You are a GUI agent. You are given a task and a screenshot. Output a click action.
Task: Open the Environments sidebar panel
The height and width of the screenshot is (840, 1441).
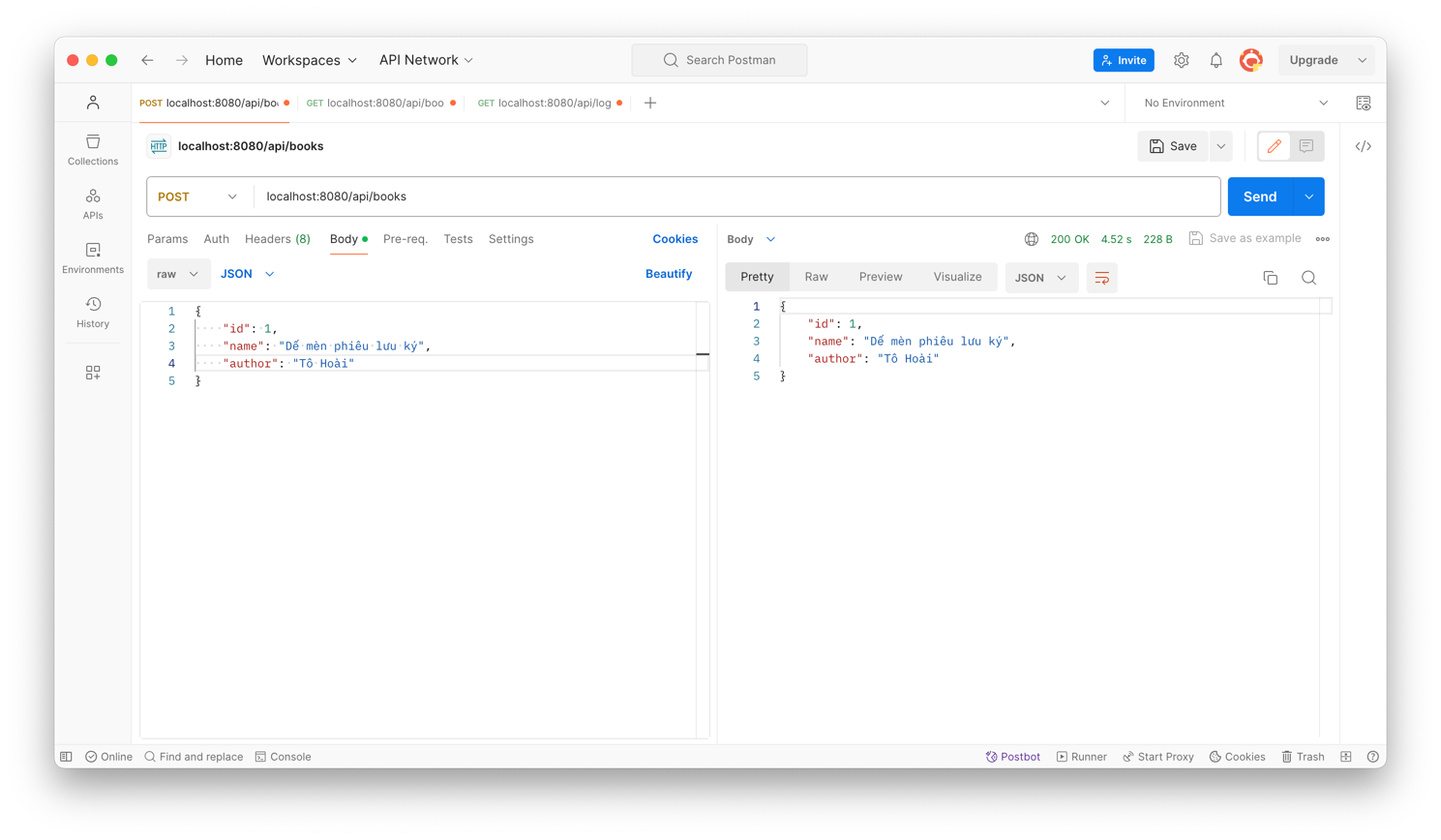click(x=93, y=258)
